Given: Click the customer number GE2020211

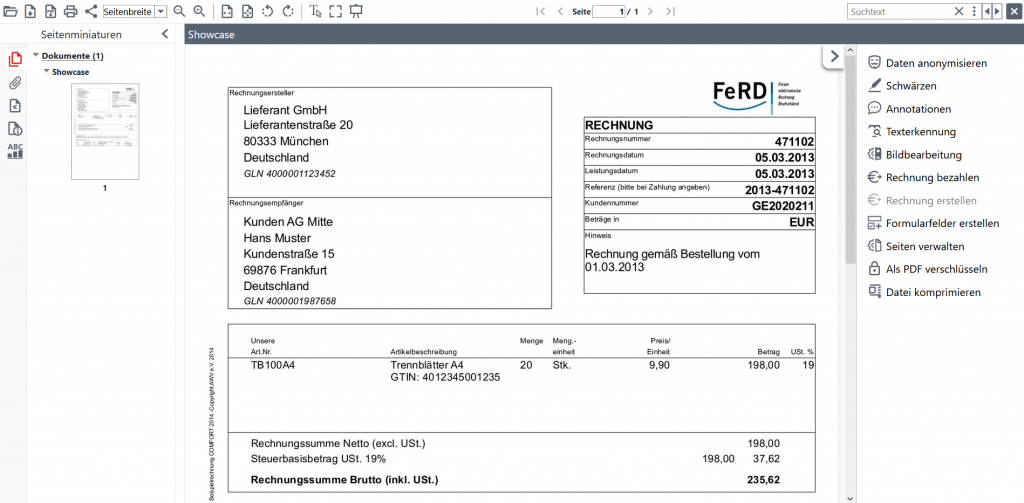Looking at the screenshot, I should click(x=783, y=206).
